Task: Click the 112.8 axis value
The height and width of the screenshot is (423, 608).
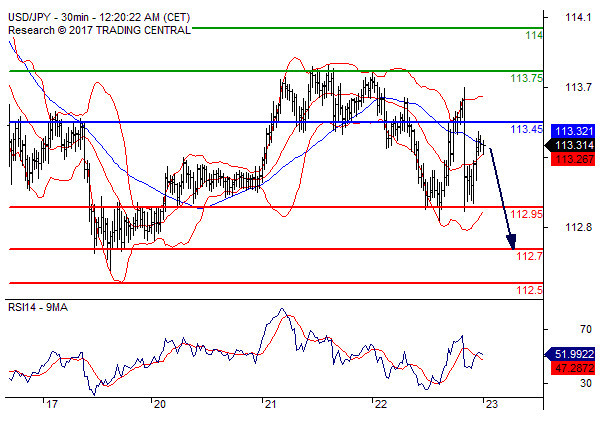Action: [x=578, y=227]
